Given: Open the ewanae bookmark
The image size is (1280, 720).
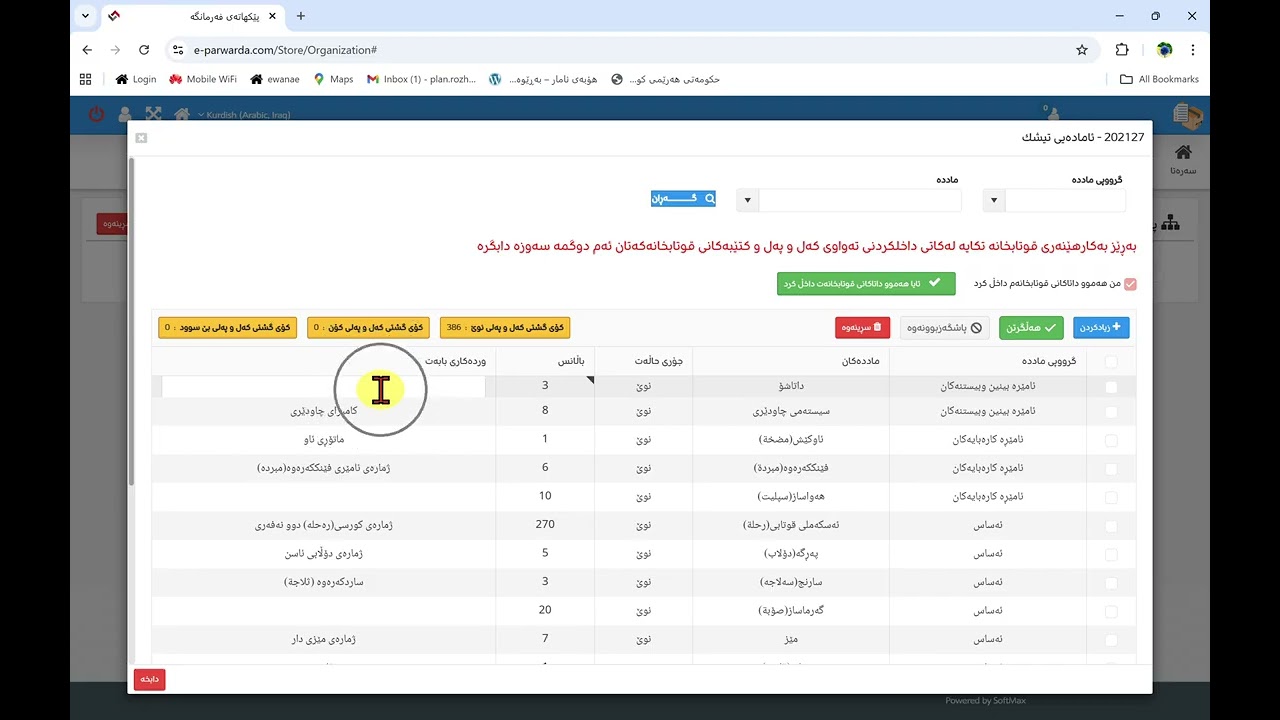Looking at the screenshot, I should point(275,79).
